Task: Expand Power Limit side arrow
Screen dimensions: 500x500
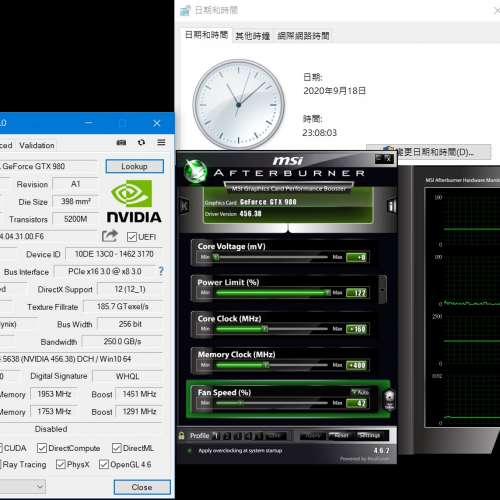Action: point(382,289)
